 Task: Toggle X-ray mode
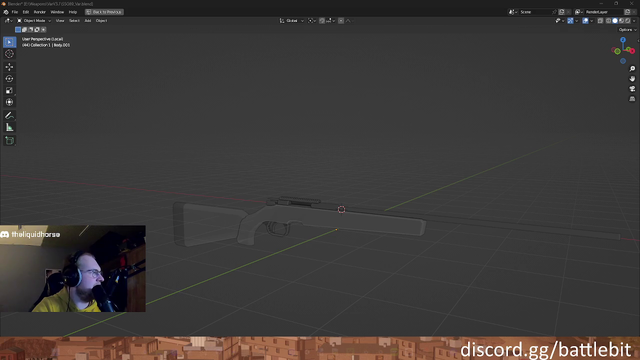pyautogui.click(x=600, y=21)
